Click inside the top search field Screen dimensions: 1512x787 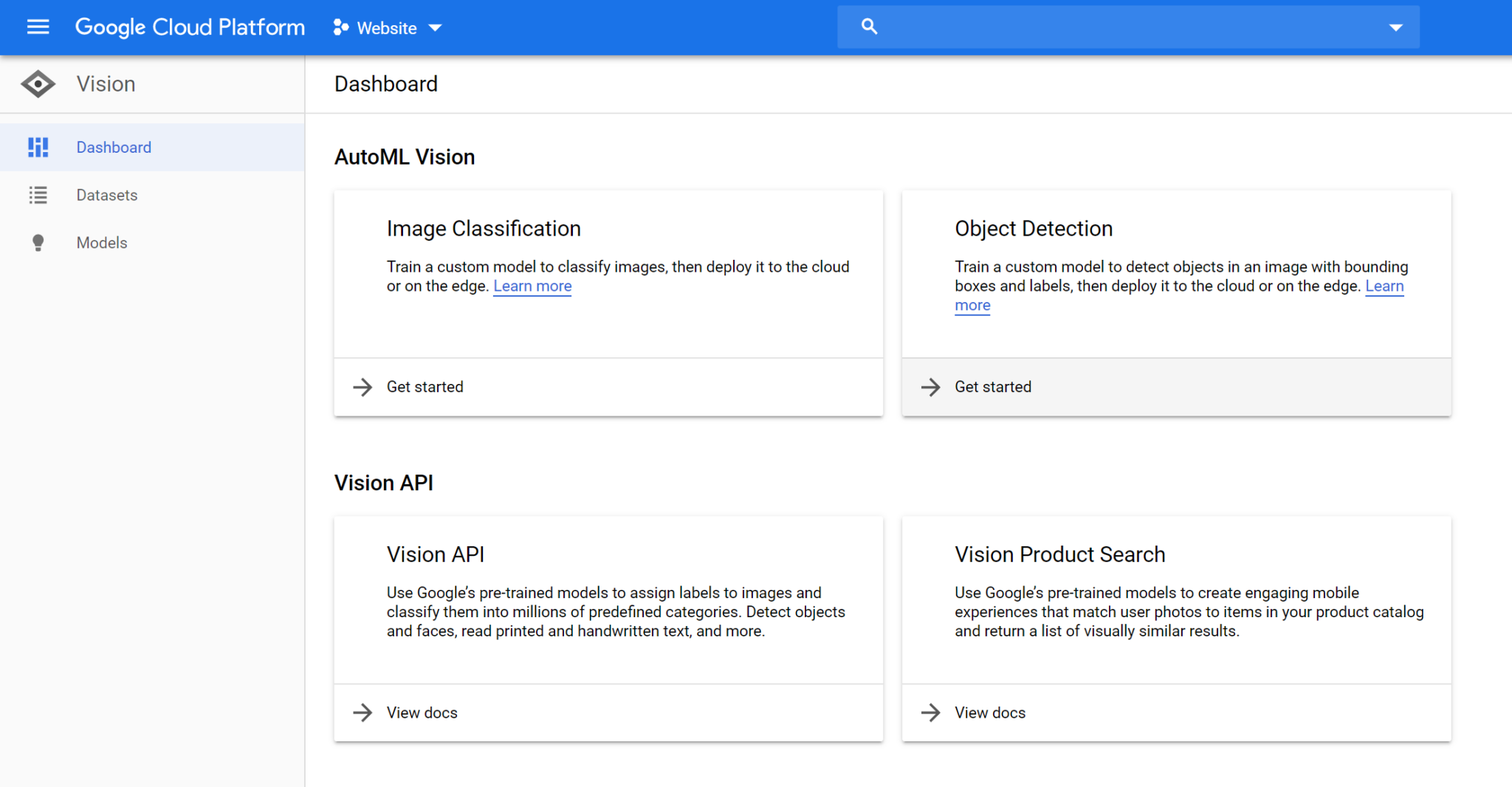[x=1107, y=27]
